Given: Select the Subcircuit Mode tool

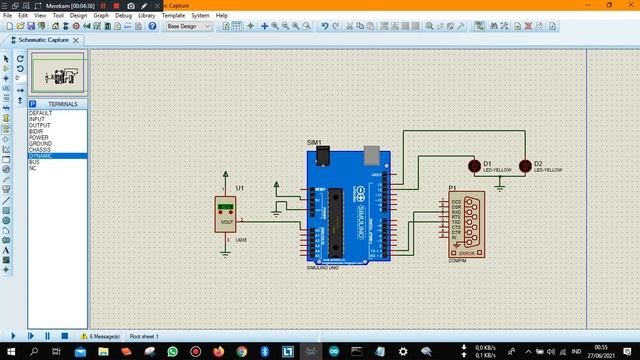Looking at the screenshot, I should point(6,118).
